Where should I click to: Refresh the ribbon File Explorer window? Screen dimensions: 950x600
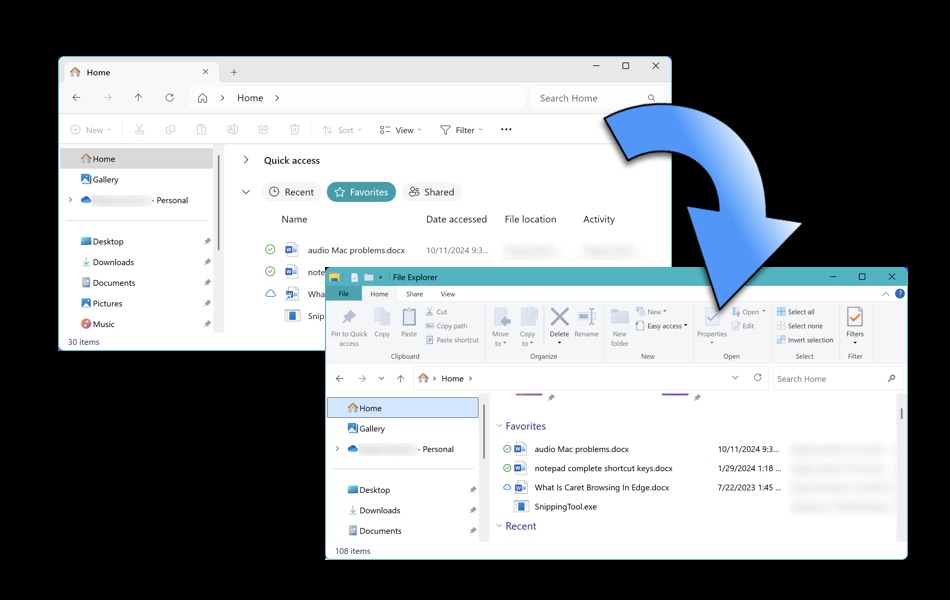(757, 378)
